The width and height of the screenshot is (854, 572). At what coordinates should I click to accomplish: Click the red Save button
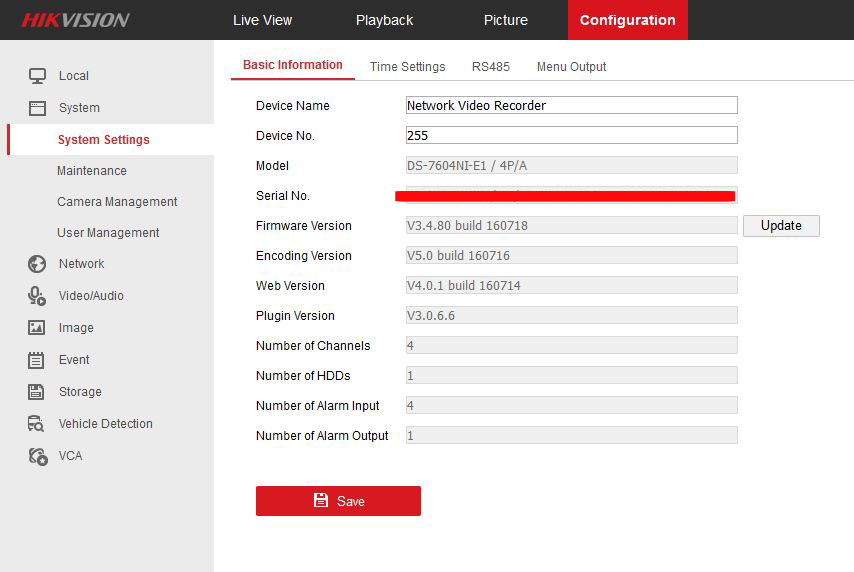click(338, 501)
